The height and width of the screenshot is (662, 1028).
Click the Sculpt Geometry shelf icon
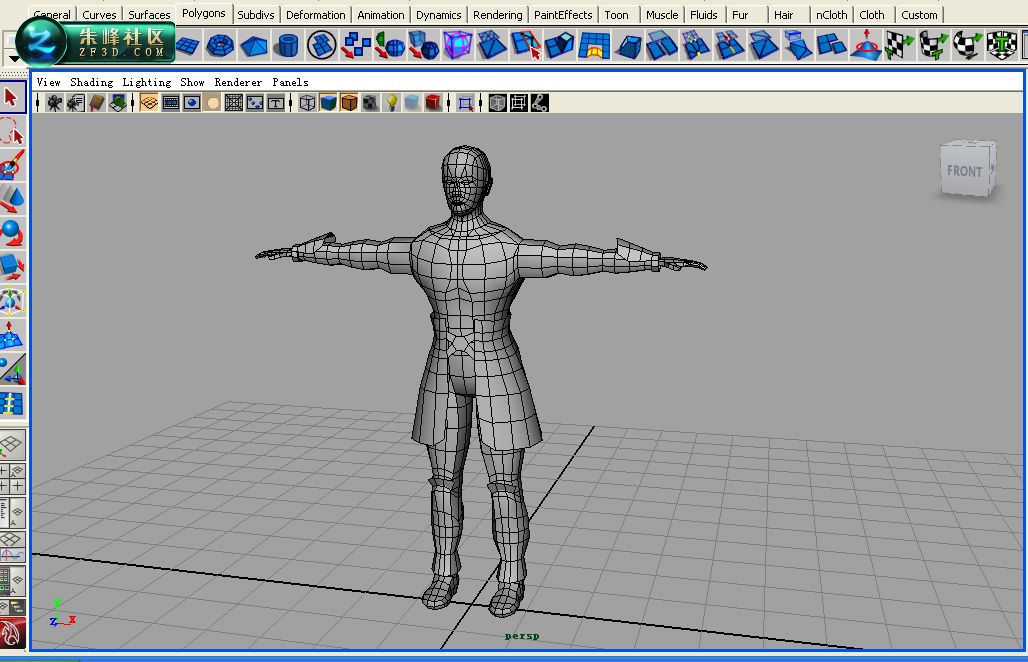point(865,46)
